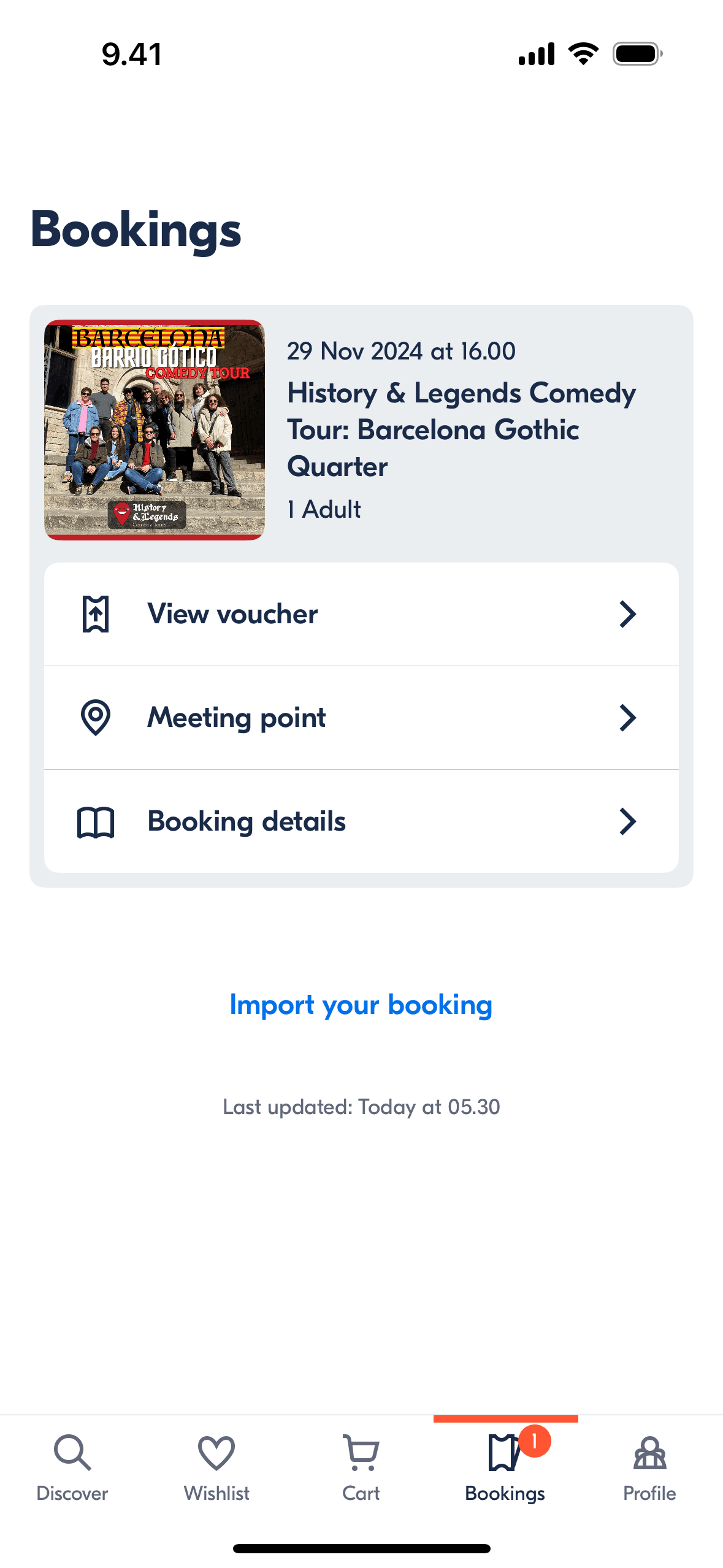Tap the open book icon

96,821
